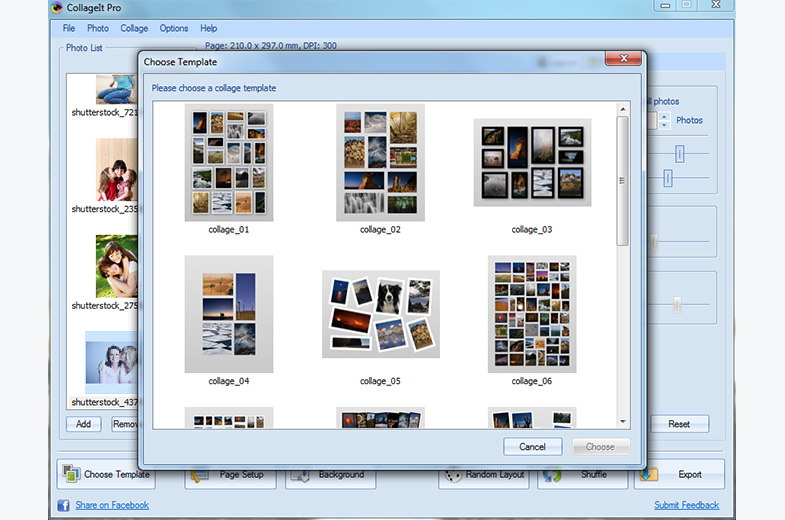Click the Shuffle button icon
This screenshot has width=785, height=520.
click(x=552, y=475)
